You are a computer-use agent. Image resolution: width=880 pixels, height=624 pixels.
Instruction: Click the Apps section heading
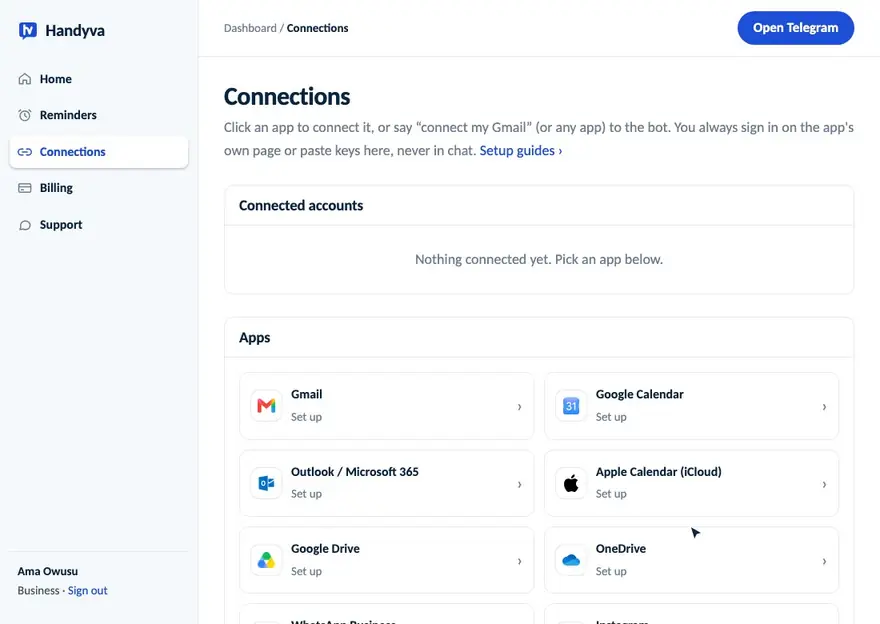coord(255,338)
